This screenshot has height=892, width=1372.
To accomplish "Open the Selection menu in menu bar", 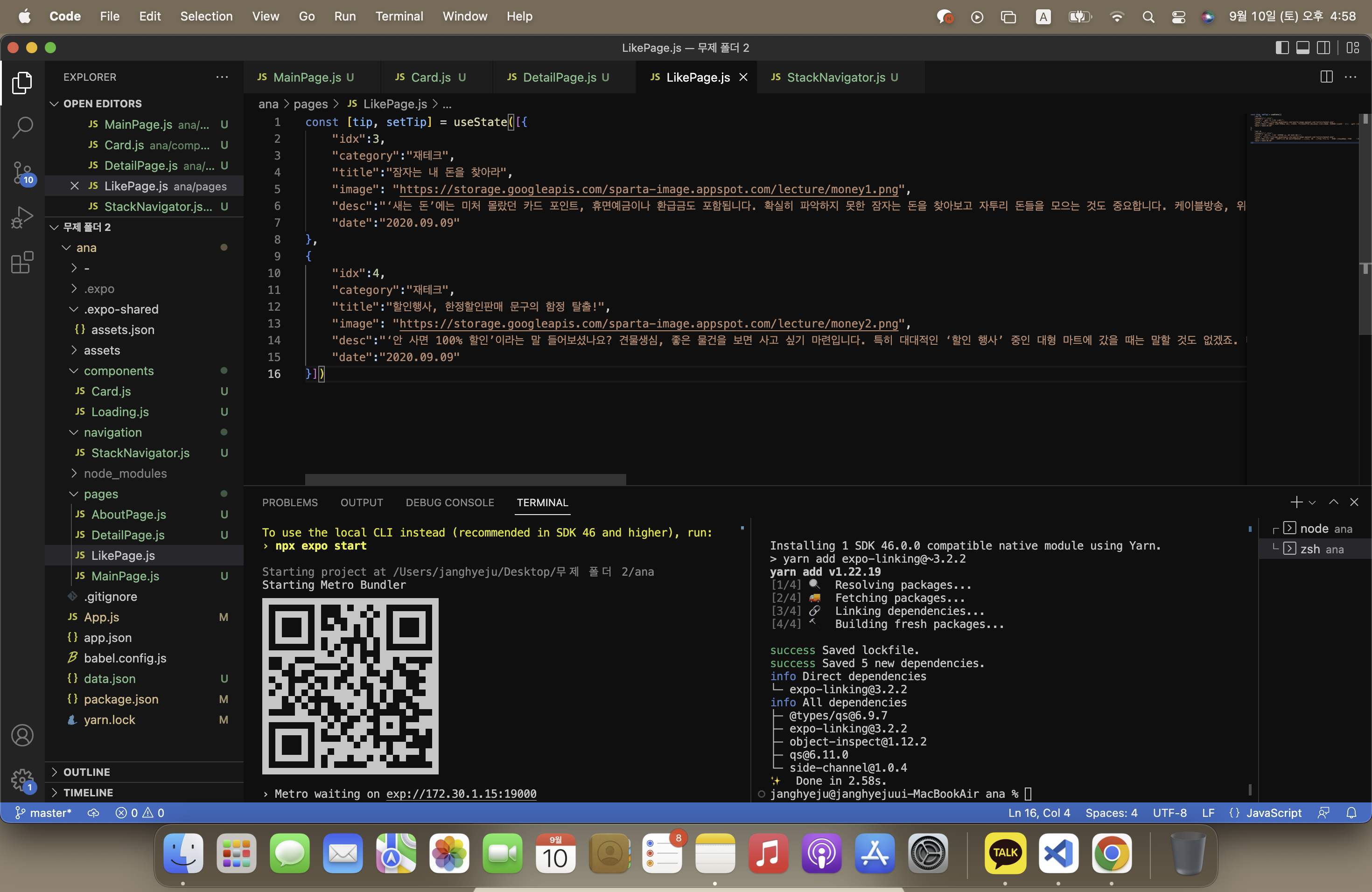I will (206, 17).
